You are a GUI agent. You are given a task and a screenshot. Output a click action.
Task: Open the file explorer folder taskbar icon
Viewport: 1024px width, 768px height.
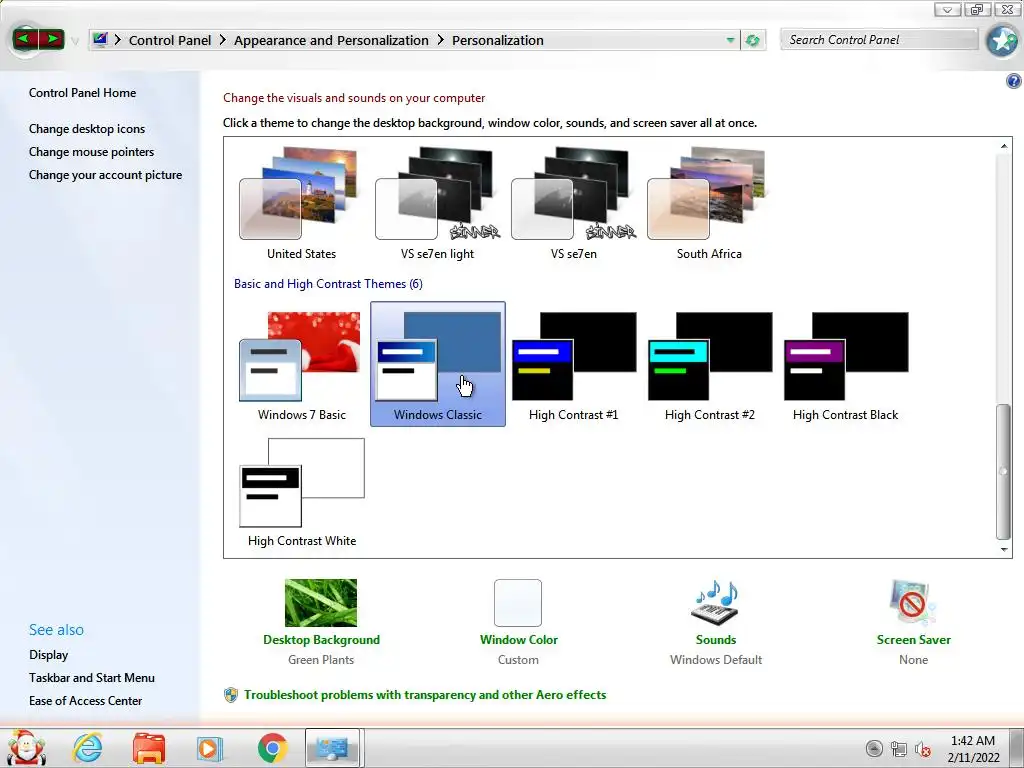(x=149, y=748)
